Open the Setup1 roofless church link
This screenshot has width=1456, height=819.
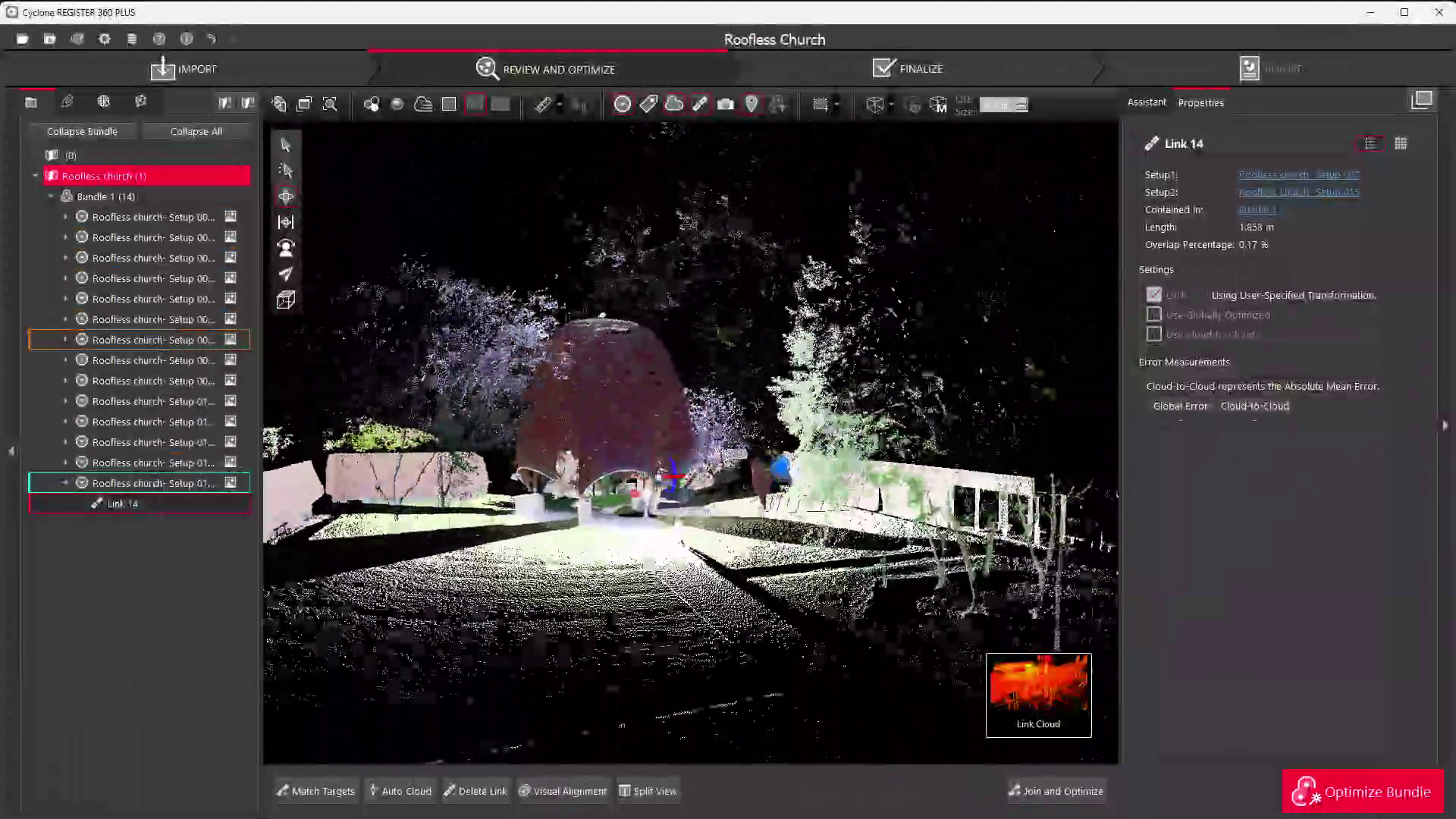(1298, 174)
